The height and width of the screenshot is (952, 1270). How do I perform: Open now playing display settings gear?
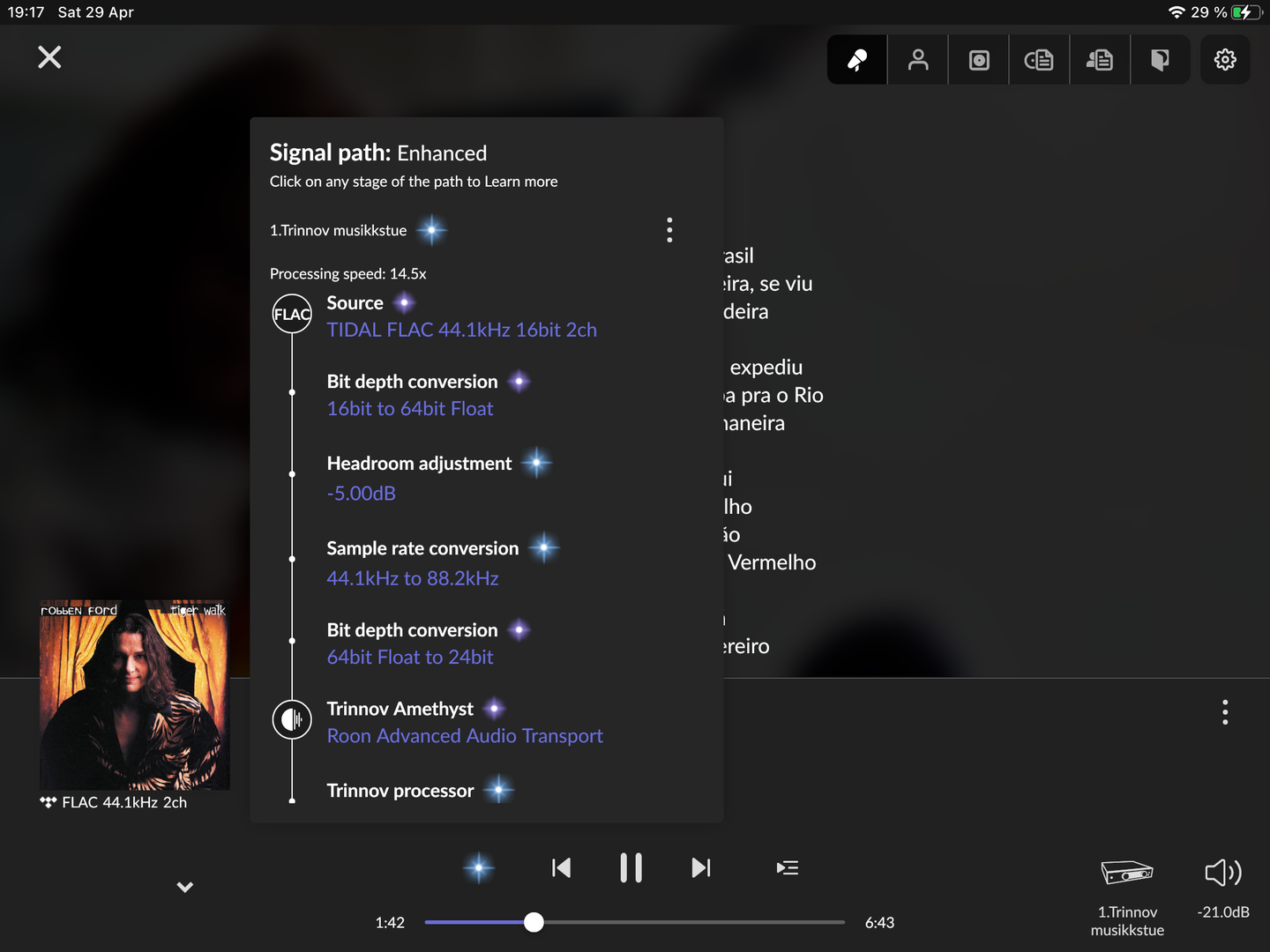1225,60
